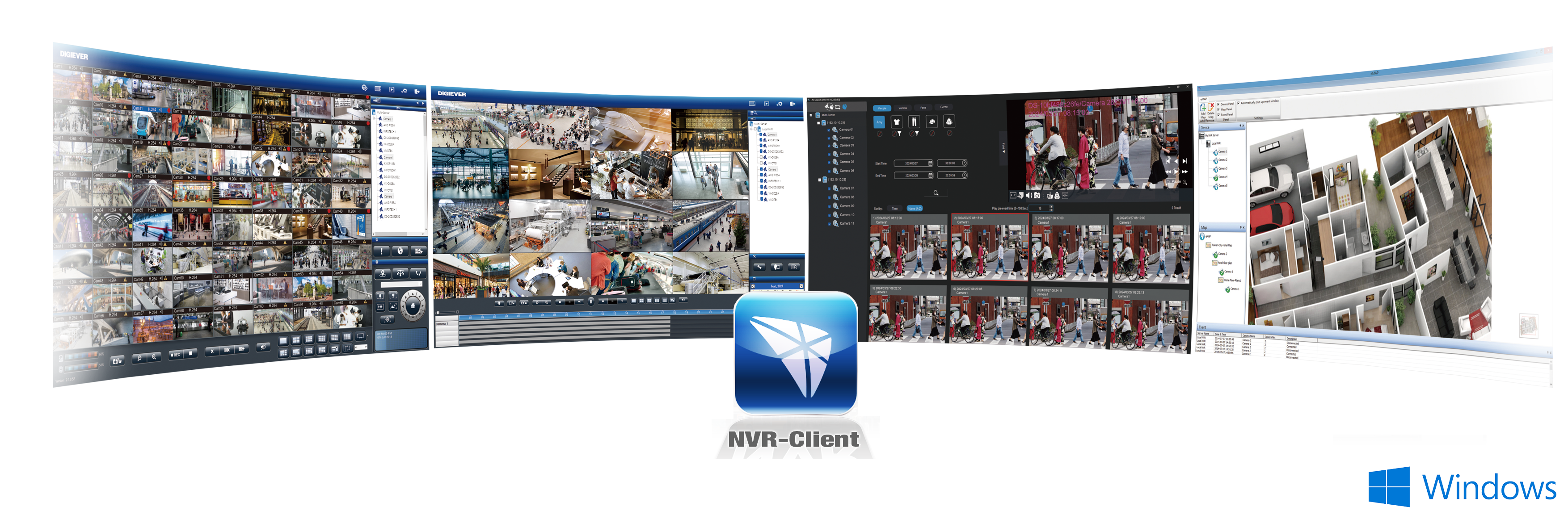Screen dimensions: 1568x515
Task: Switch to the Vehicle search tab
Action: click(x=903, y=108)
